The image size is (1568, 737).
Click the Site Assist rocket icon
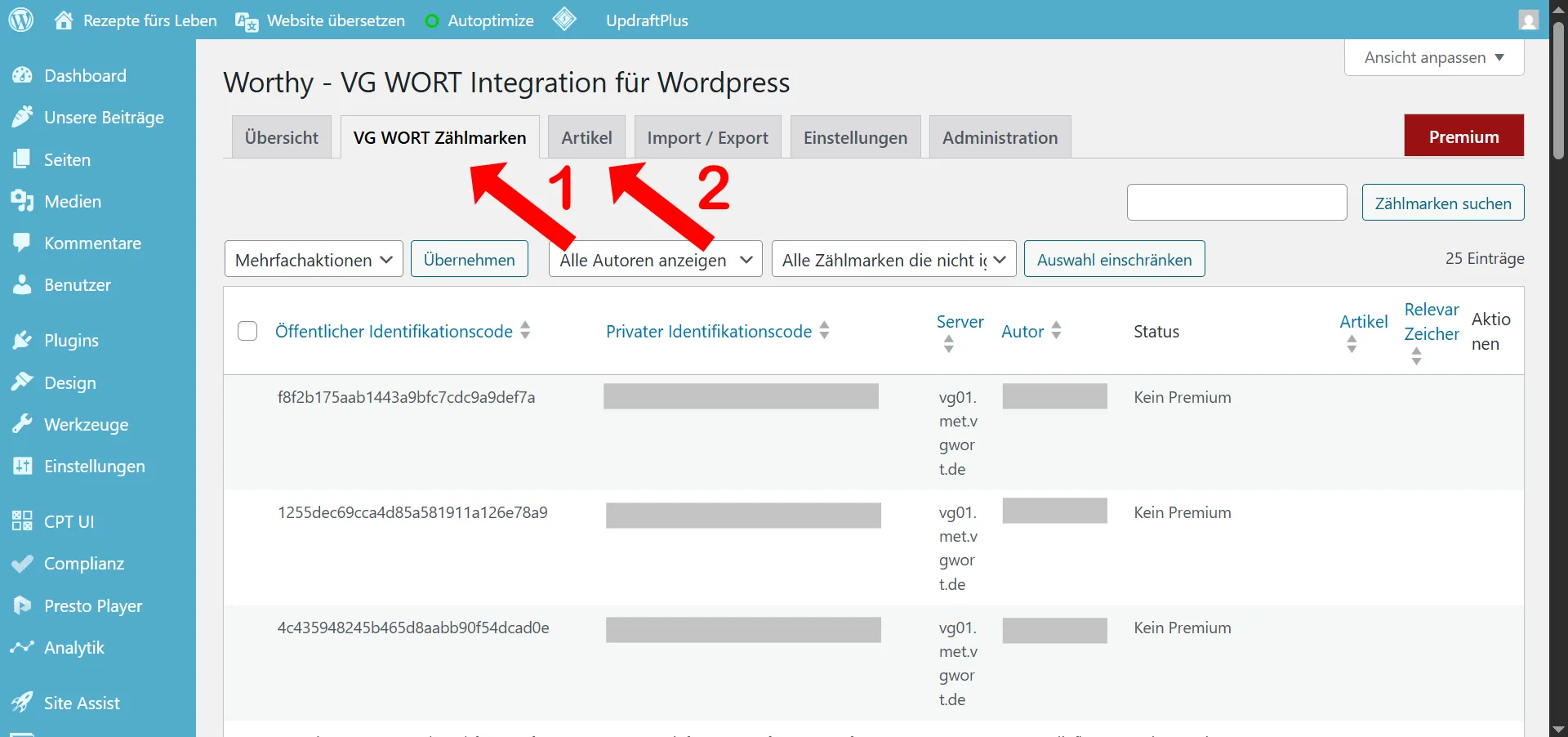(x=22, y=703)
